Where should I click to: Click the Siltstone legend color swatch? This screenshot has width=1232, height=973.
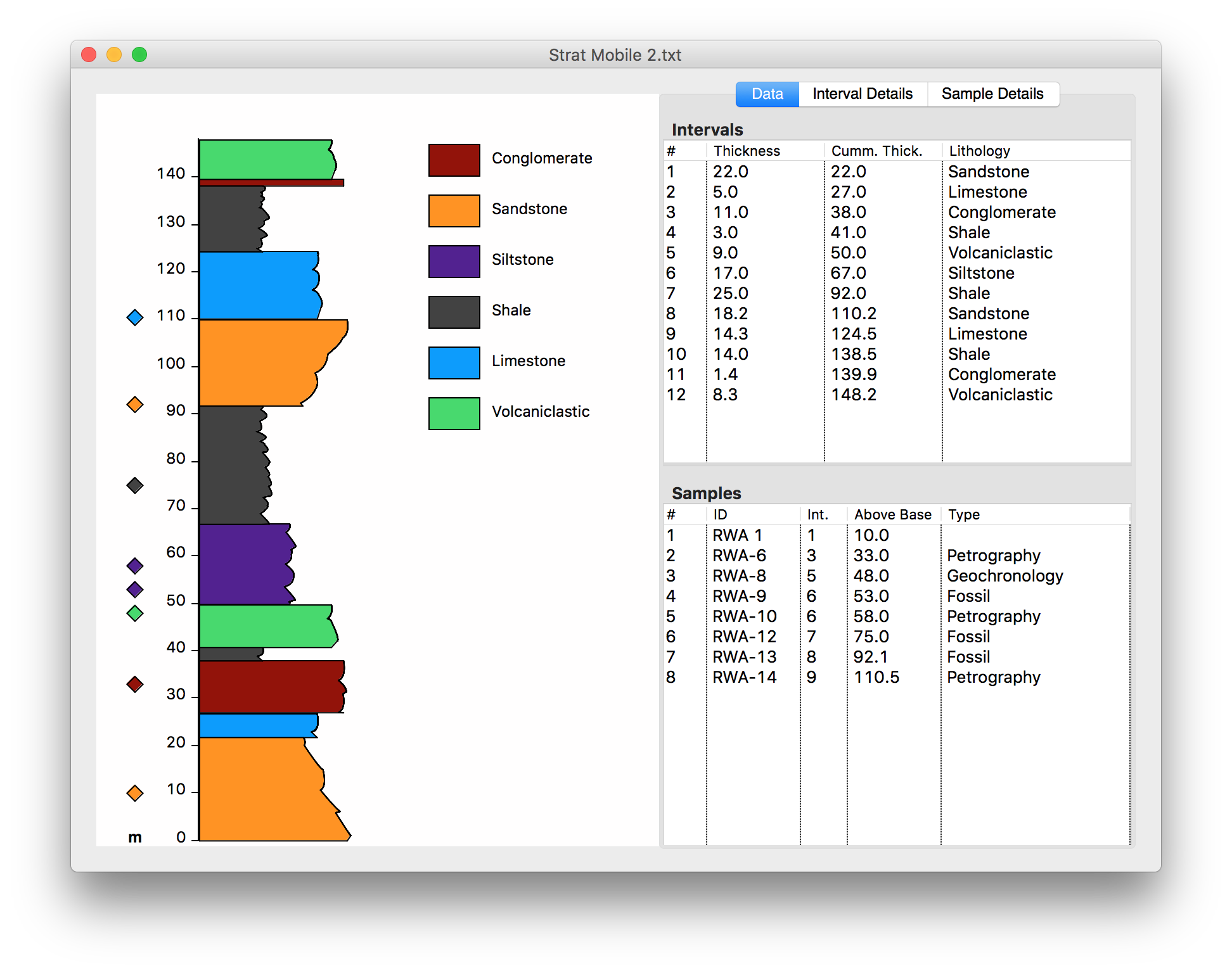[454, 262]
